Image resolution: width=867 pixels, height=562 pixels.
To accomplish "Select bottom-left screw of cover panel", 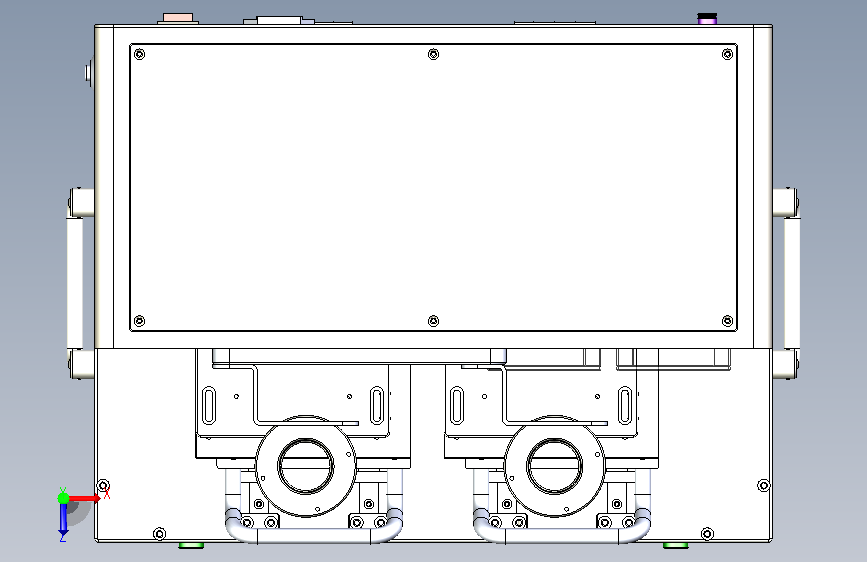I will [140, 321].
